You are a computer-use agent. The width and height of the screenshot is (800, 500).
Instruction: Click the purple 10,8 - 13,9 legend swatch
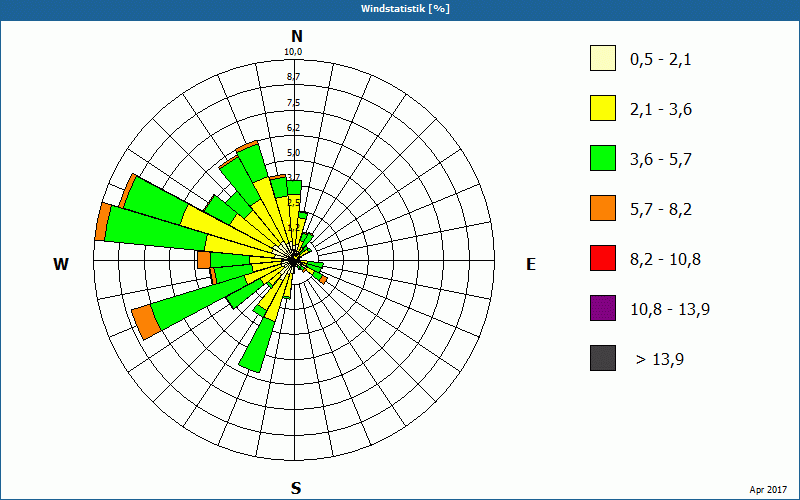tap(603, 308)
